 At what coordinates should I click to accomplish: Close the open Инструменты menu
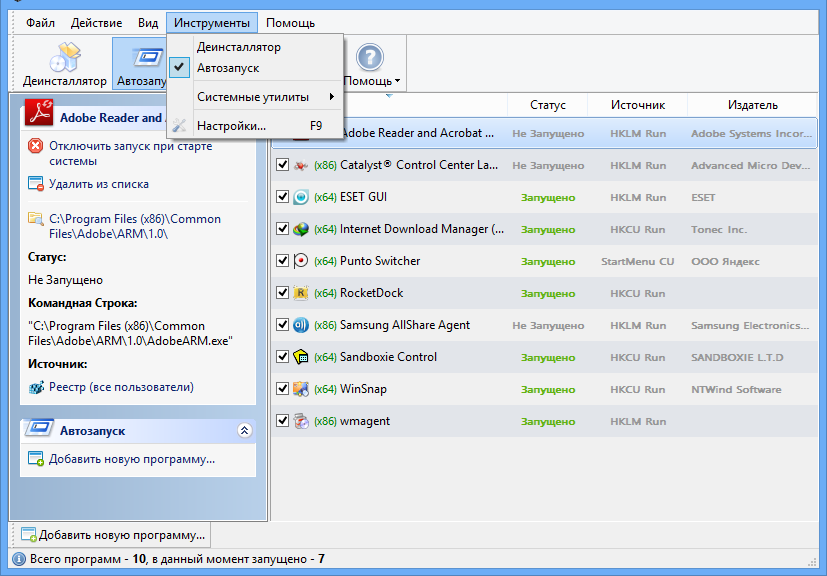(x=212, y=23)
